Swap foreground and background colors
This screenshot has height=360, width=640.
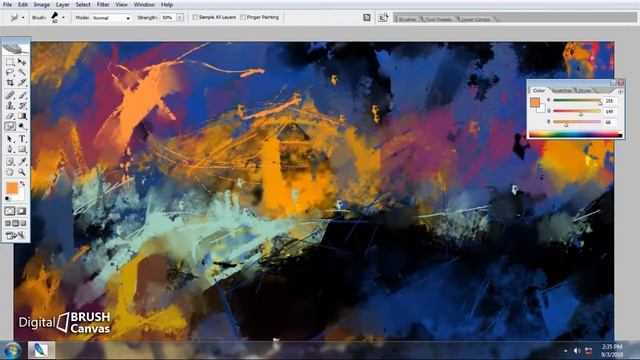(x=23, y=184)
